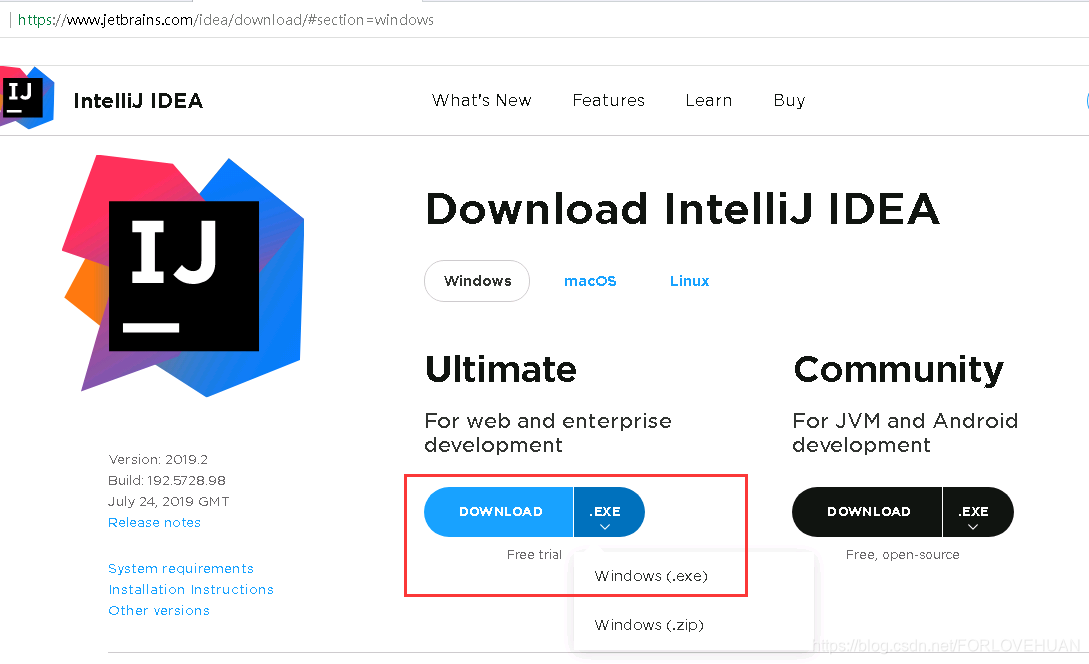This screenshot has height=664, width=1089.
Task: Click the IntelliJ IDEA logo icon in header
Action: [27, 98]
